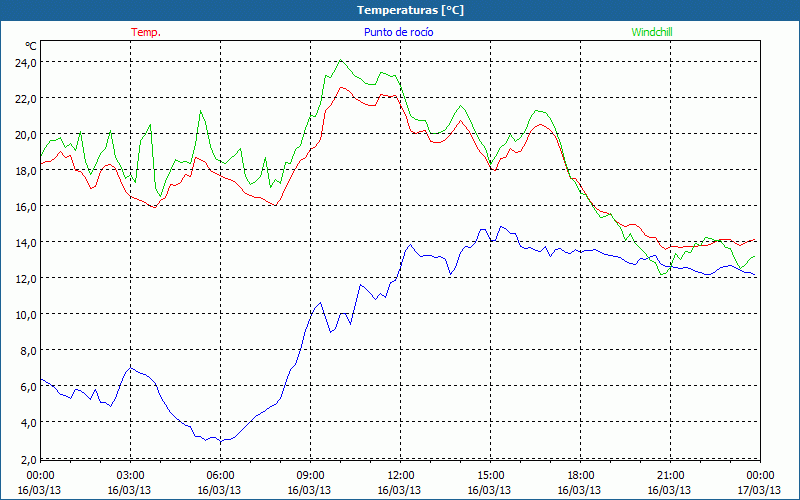The height and width of the screenshot is (500, 800).
Task: Click the 12:00 time axis label
Action: tap(401, 476)
